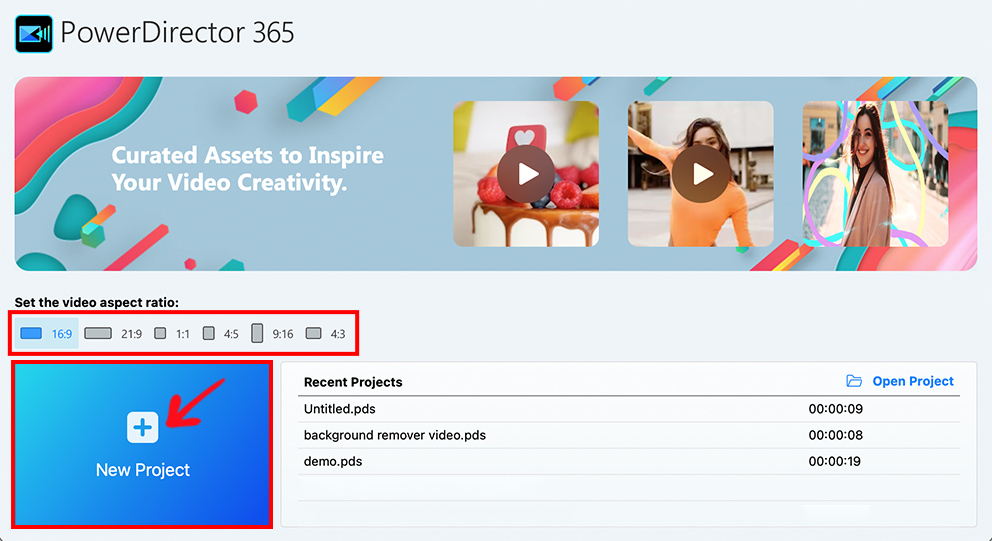Click the Open Project link
This screenshot has width=992, height=541.
click(x=913, y=381)
